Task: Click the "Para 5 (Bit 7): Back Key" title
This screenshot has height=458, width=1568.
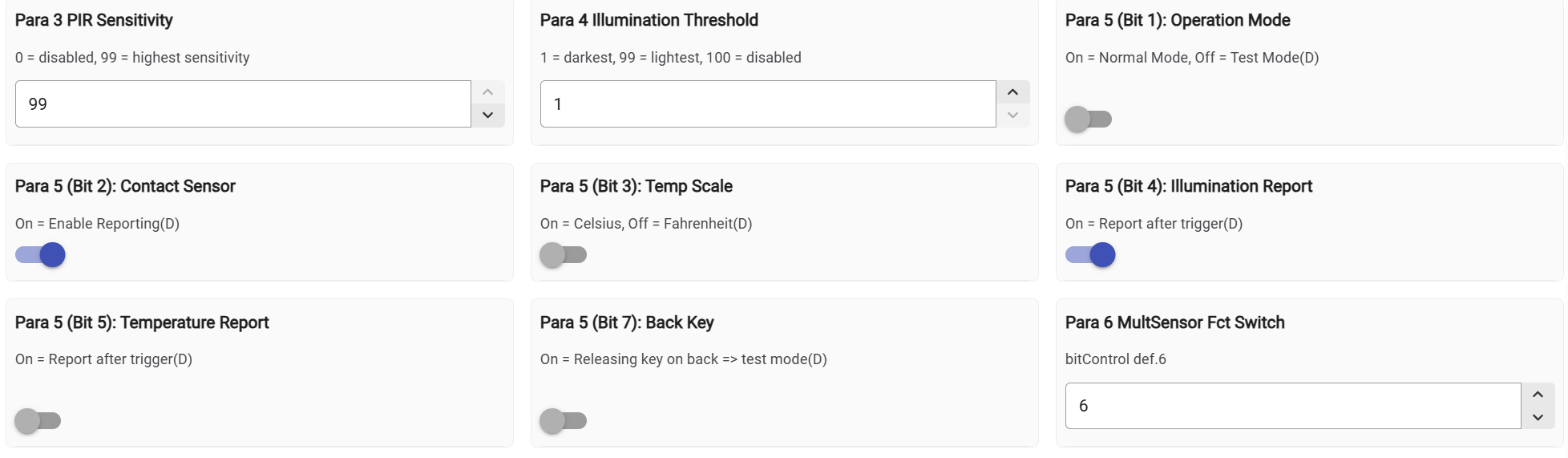Action: 626,322
